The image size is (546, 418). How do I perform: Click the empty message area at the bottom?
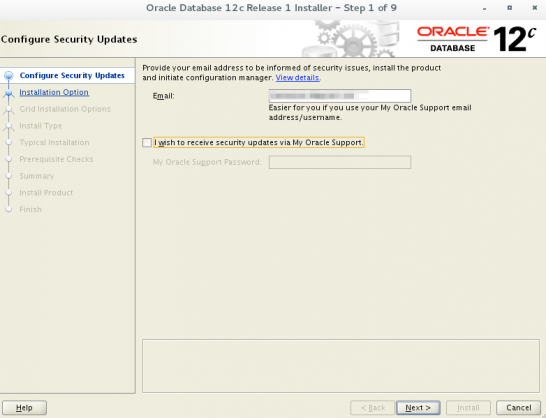pyautogui.click(x=341, y=366)
